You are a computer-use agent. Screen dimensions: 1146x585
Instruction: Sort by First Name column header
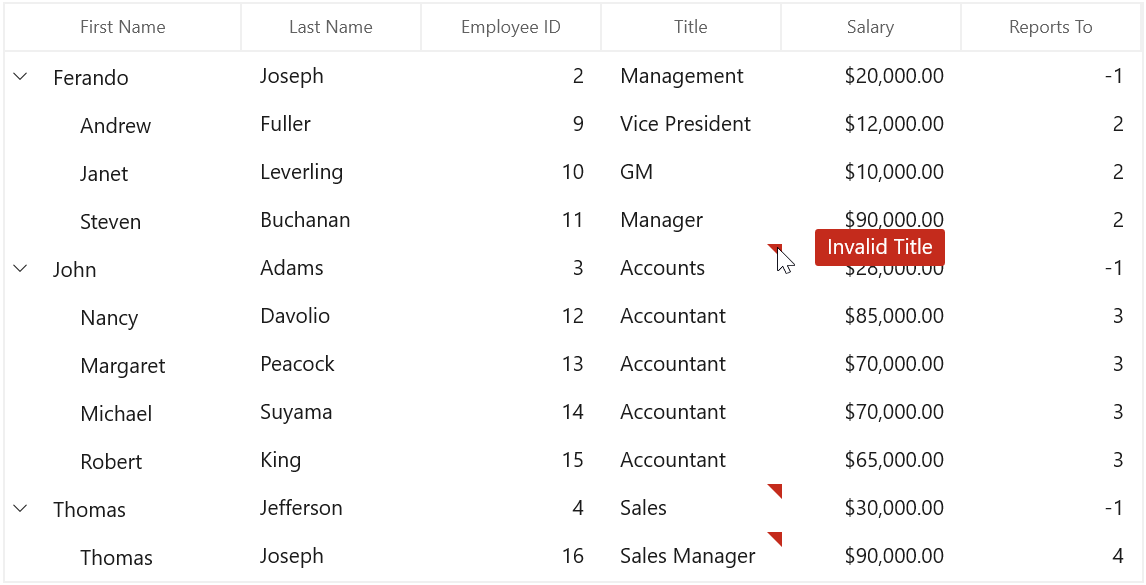(123, 27)
